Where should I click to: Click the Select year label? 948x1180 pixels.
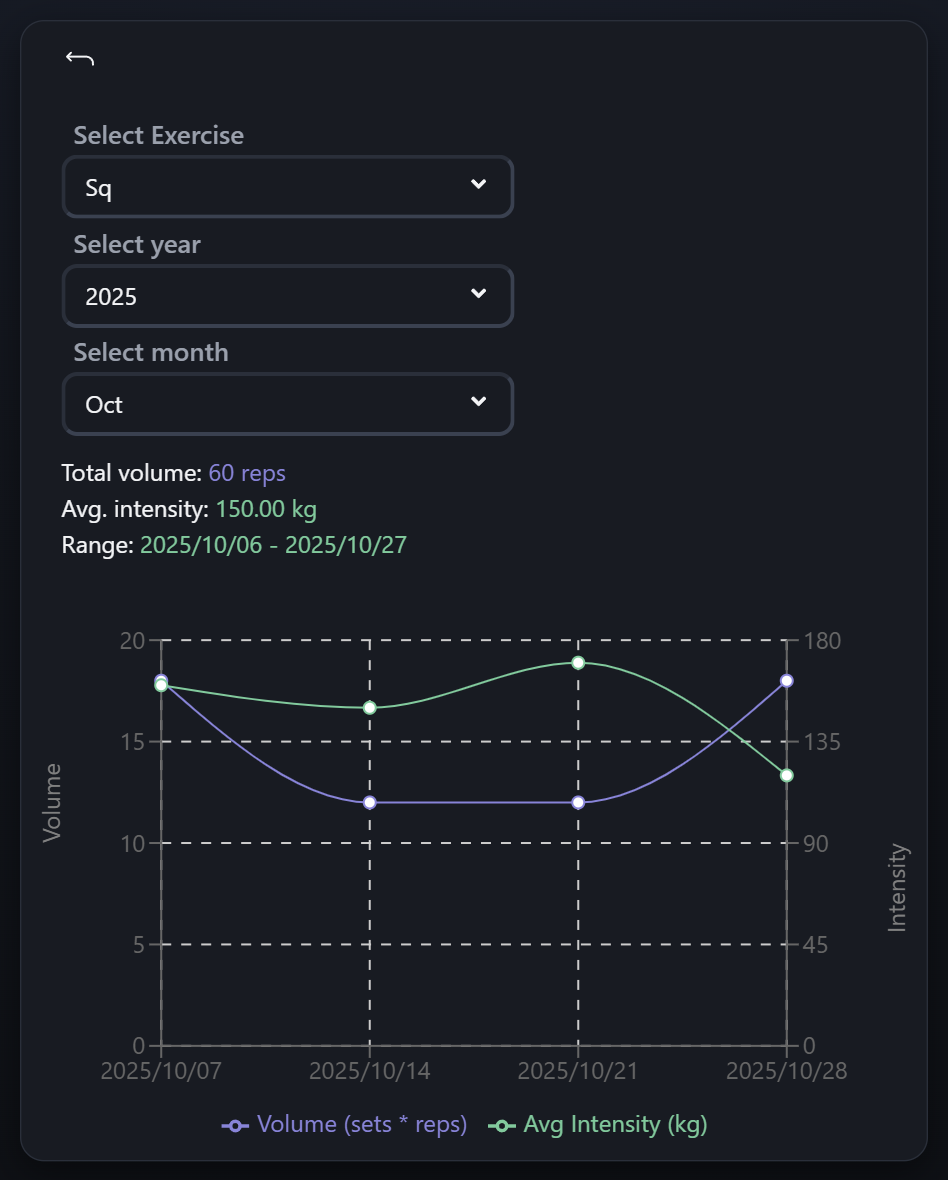click(x=137, y=245)
